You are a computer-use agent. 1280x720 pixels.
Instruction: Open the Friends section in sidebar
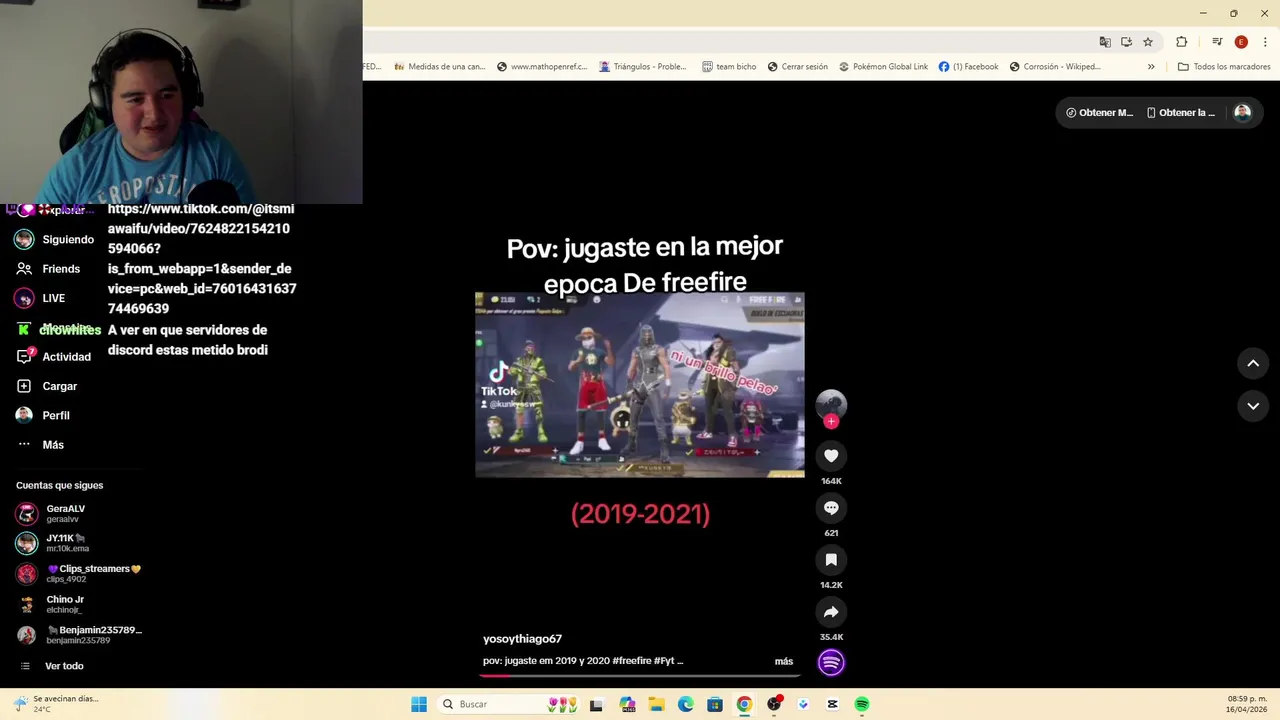point(49,269)
